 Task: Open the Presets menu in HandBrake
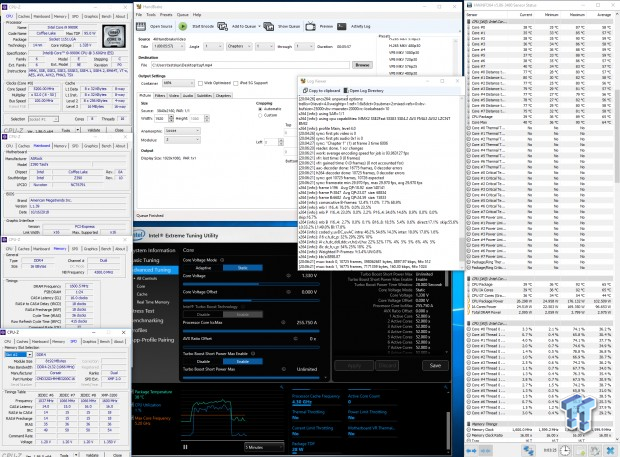[166, 15]
